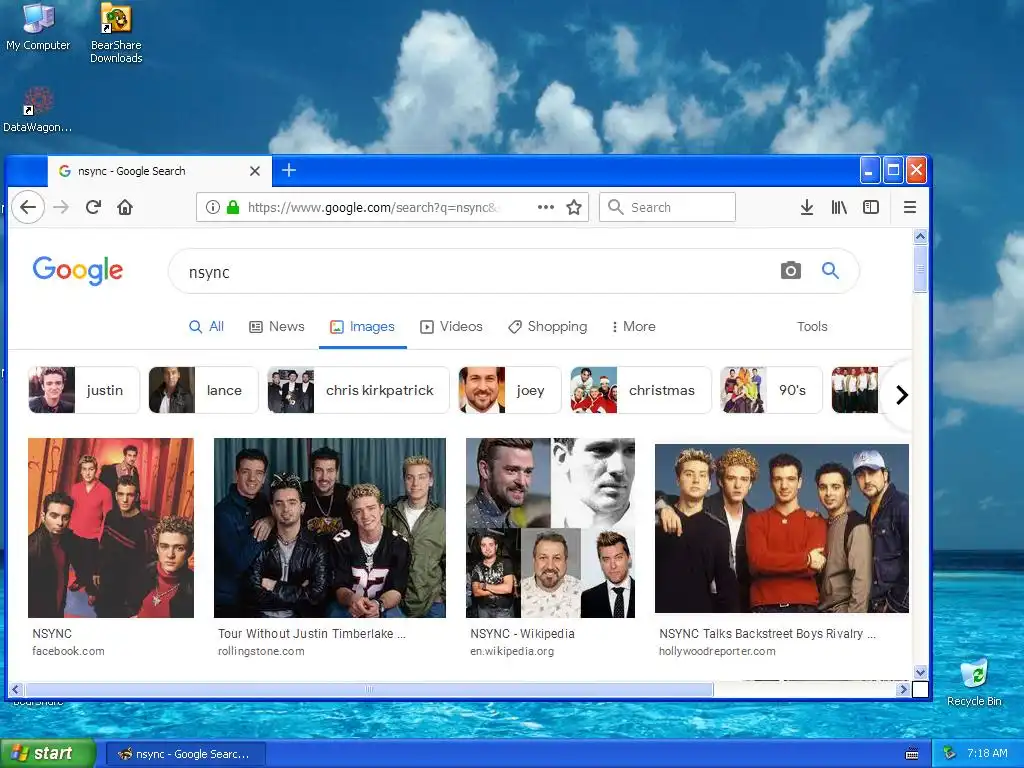The width and height of the screenshot is (1024, 768).
Task: Click Tour Without Justin Timberlake caption
Action: point(312,633)
